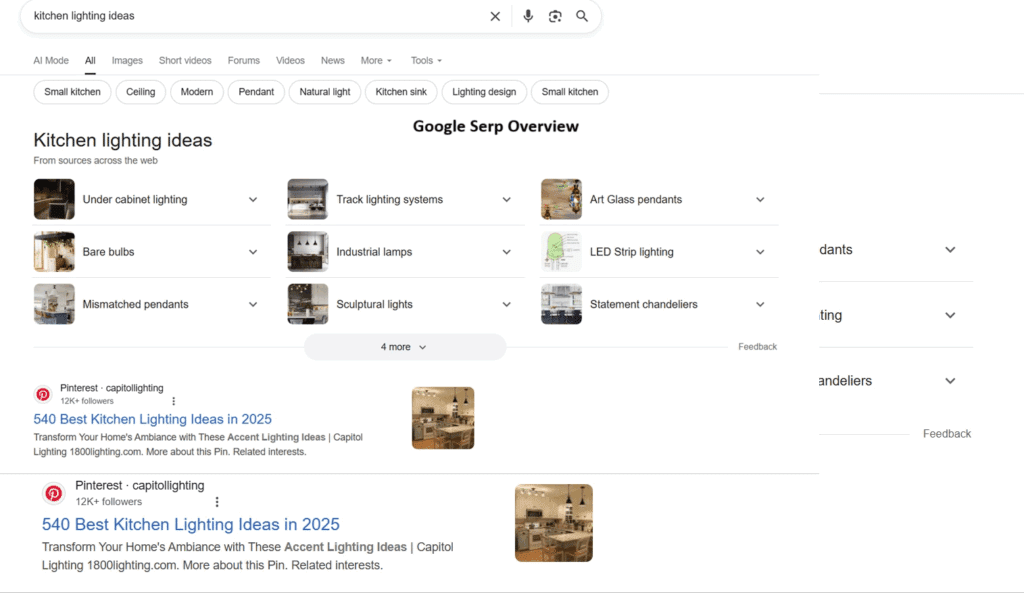
Task: Open Google Lens camera search
Action: point(555,16)
